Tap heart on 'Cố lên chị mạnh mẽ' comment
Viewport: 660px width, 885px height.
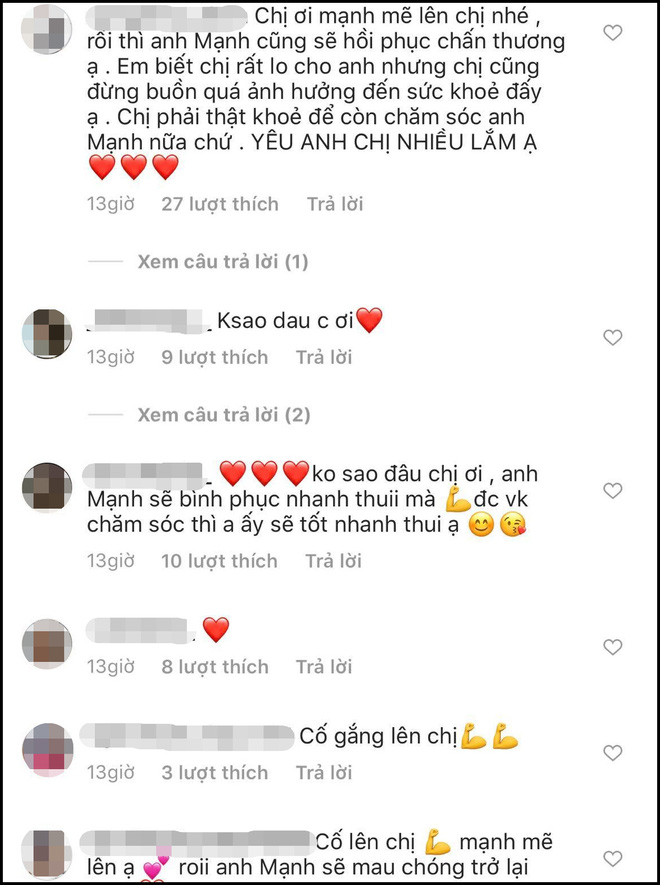click(613, 859)
